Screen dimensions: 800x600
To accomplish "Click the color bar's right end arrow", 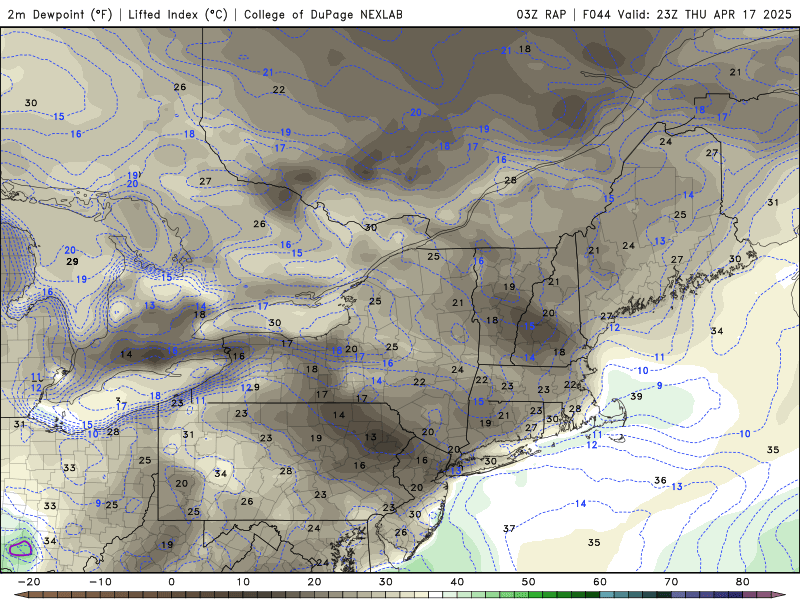I will [781, 595].
